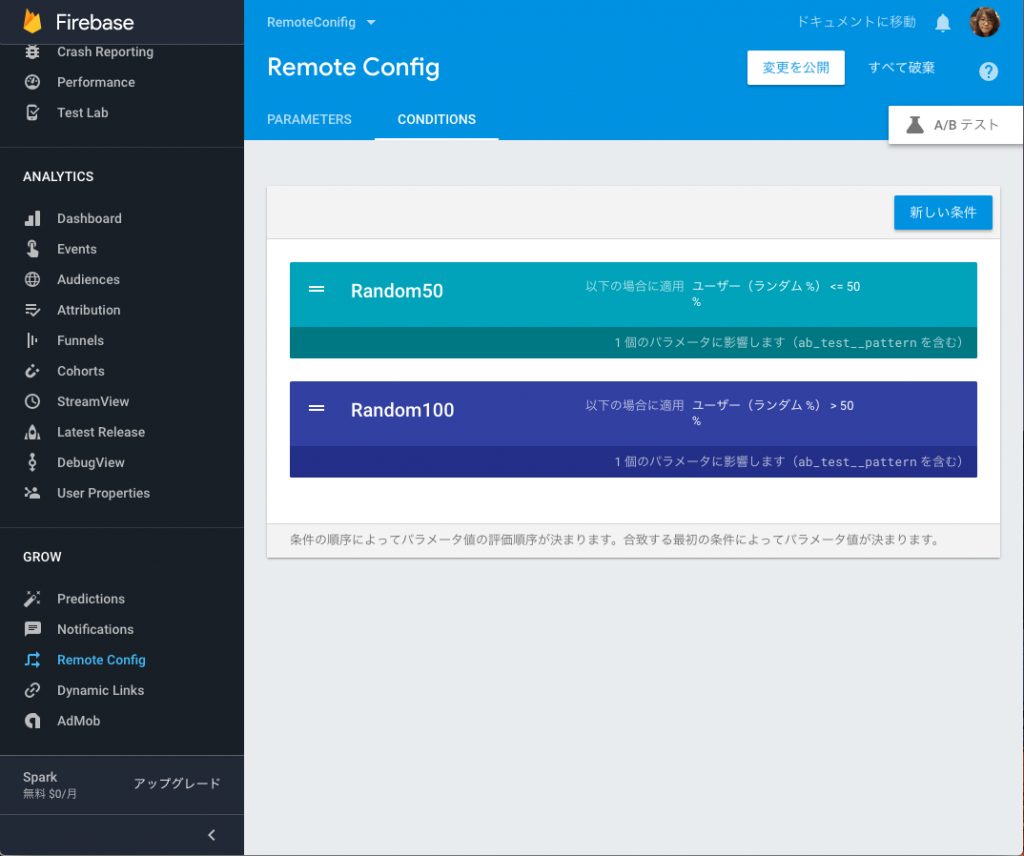This screenshot has width=1024, height=856.
Task: Click the Audiences globe icon
Action: click(x=32, y=279)
